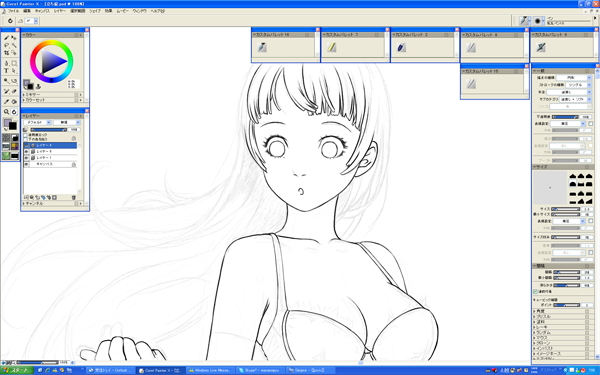Click the Windows スタート button
Screen dimensions: 600x375
point(17,370)
